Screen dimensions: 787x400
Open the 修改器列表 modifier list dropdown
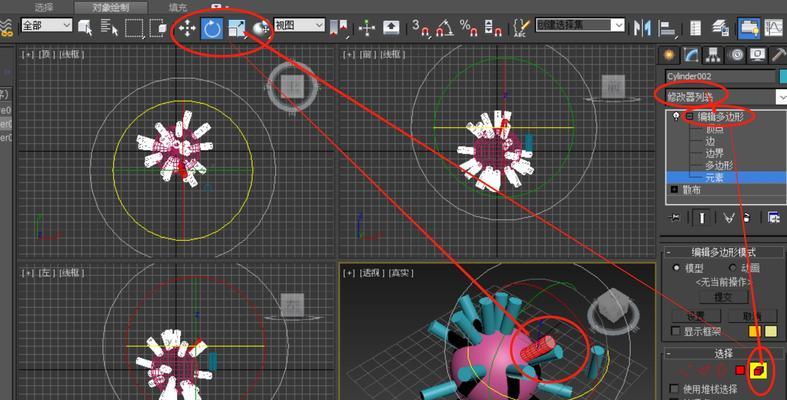tap(726, 96)
